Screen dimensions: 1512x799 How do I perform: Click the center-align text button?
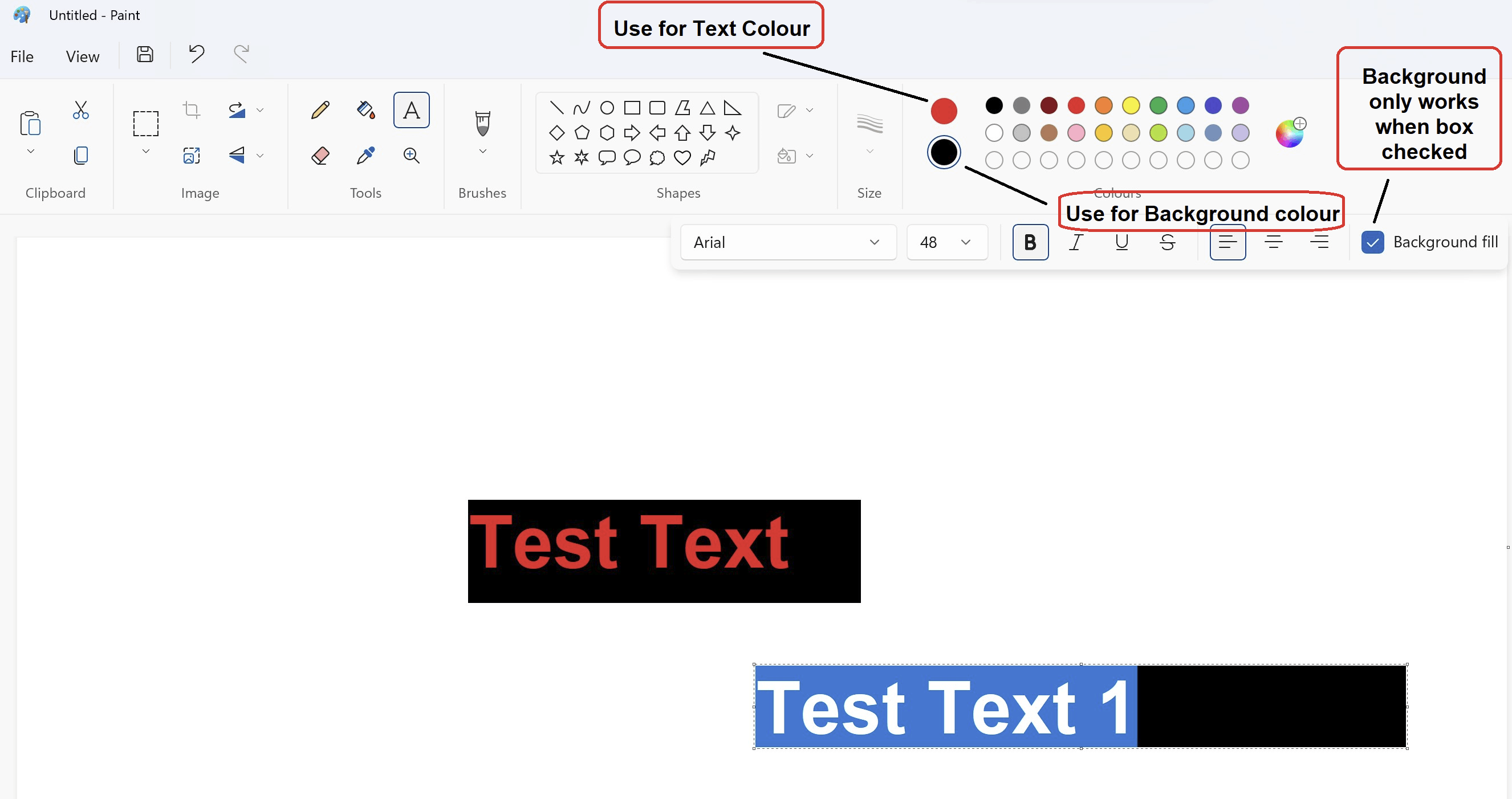tap(1274, 242)
